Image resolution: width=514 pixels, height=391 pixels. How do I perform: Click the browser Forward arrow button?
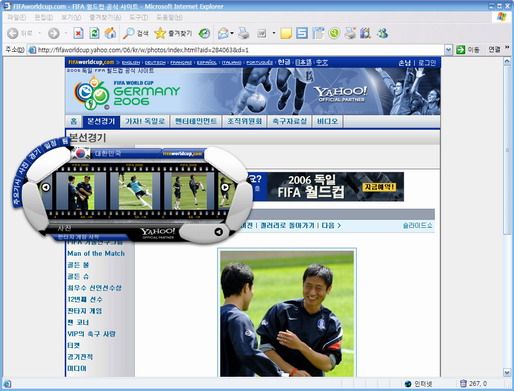click(x=54, y=33)
